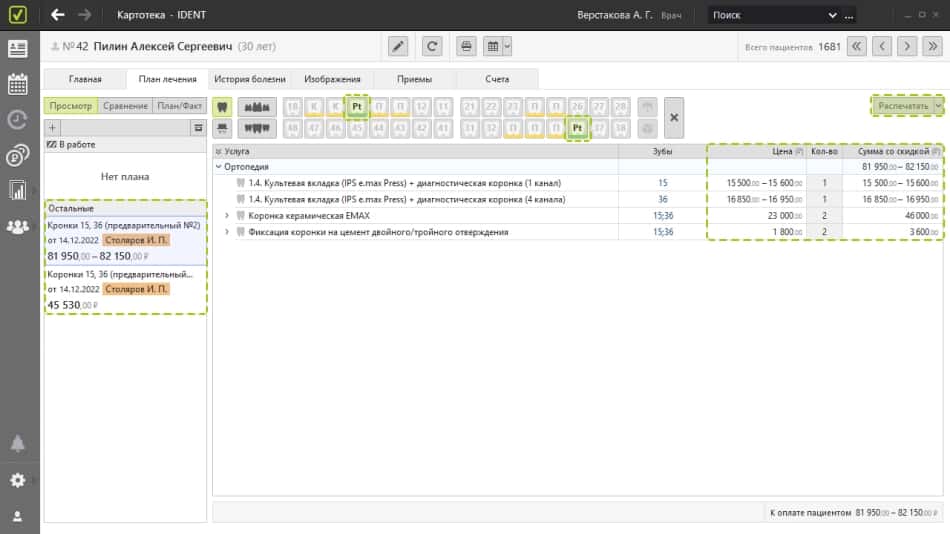Click the printer icon next to refresh
Viewport: 950px width, 534px height.
[x=467, y=46]
